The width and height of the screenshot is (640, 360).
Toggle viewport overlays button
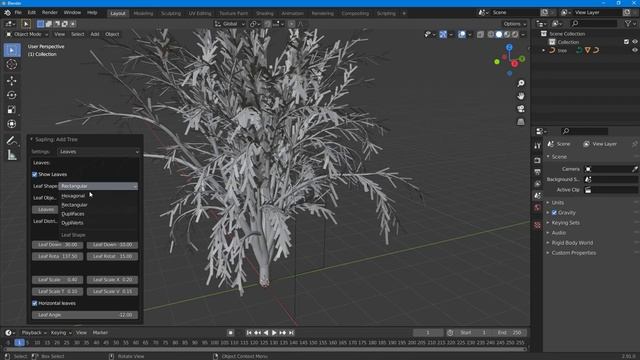tap(462, 35)
